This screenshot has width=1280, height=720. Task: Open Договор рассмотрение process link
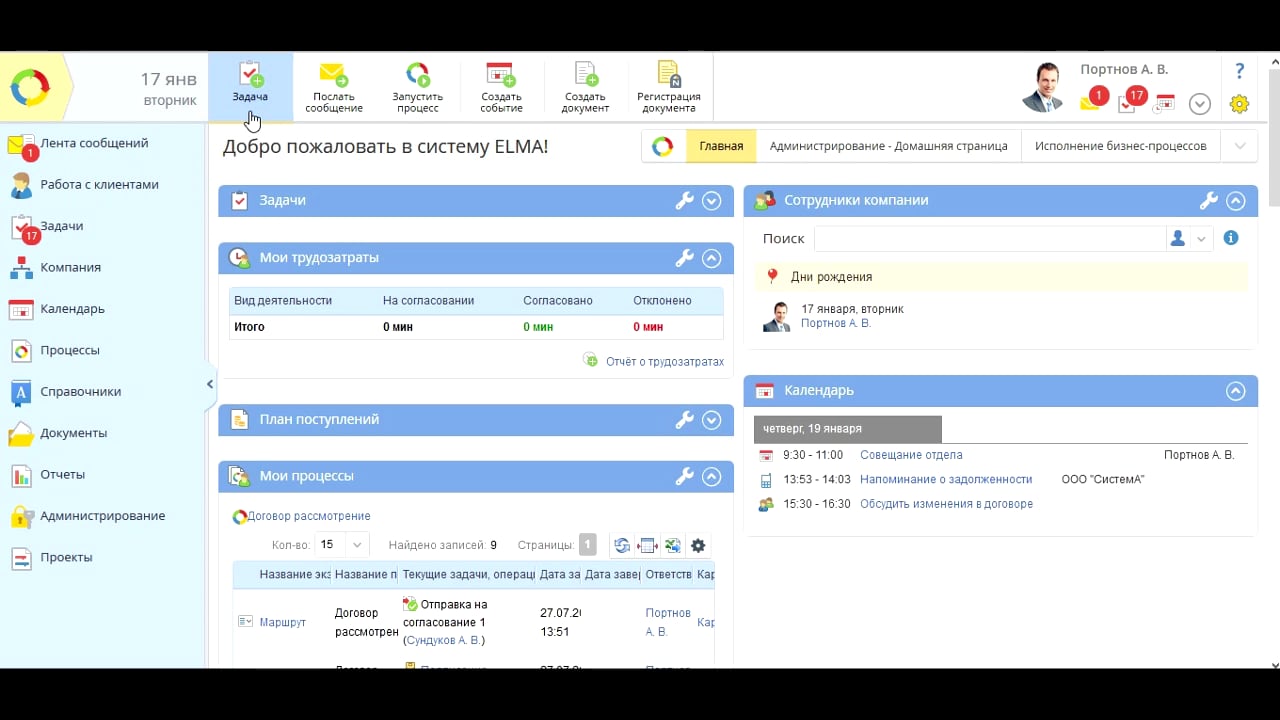tap(309, 516)
